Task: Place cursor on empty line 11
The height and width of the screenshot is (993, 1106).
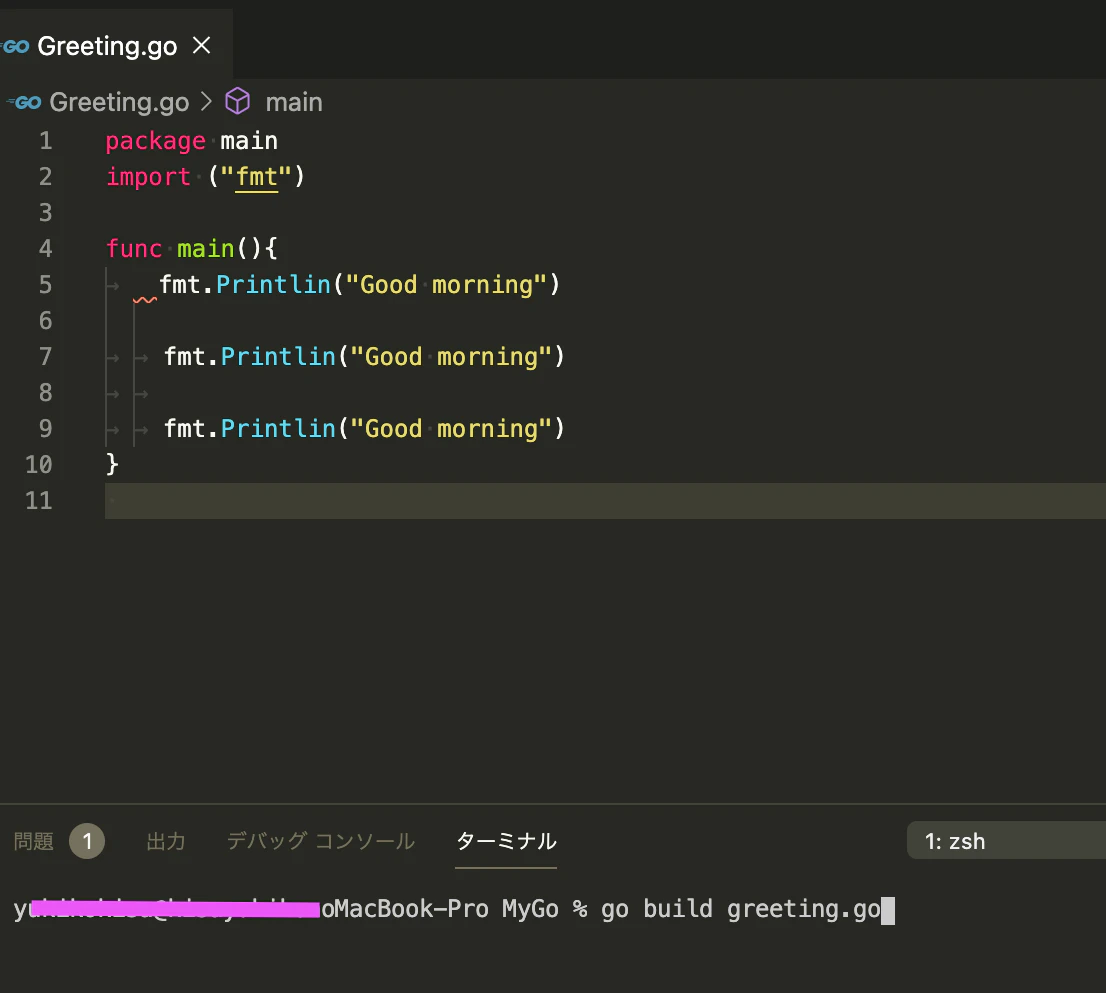Action: 605,501
